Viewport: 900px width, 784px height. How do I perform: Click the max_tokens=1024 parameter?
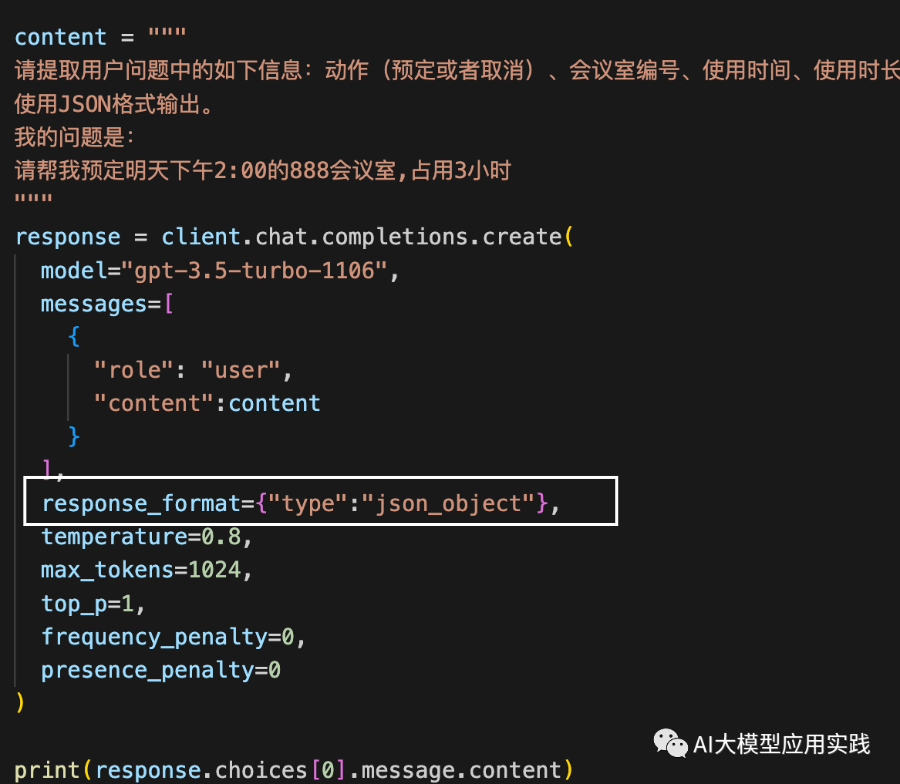(146, 570)
